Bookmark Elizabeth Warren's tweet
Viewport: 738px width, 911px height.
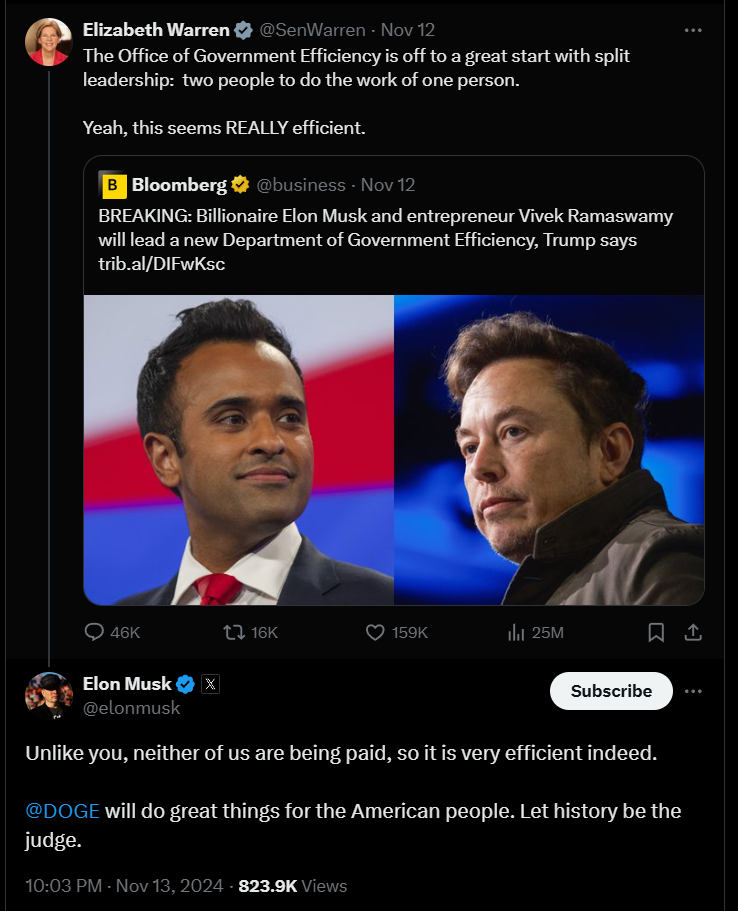(656, 632)
